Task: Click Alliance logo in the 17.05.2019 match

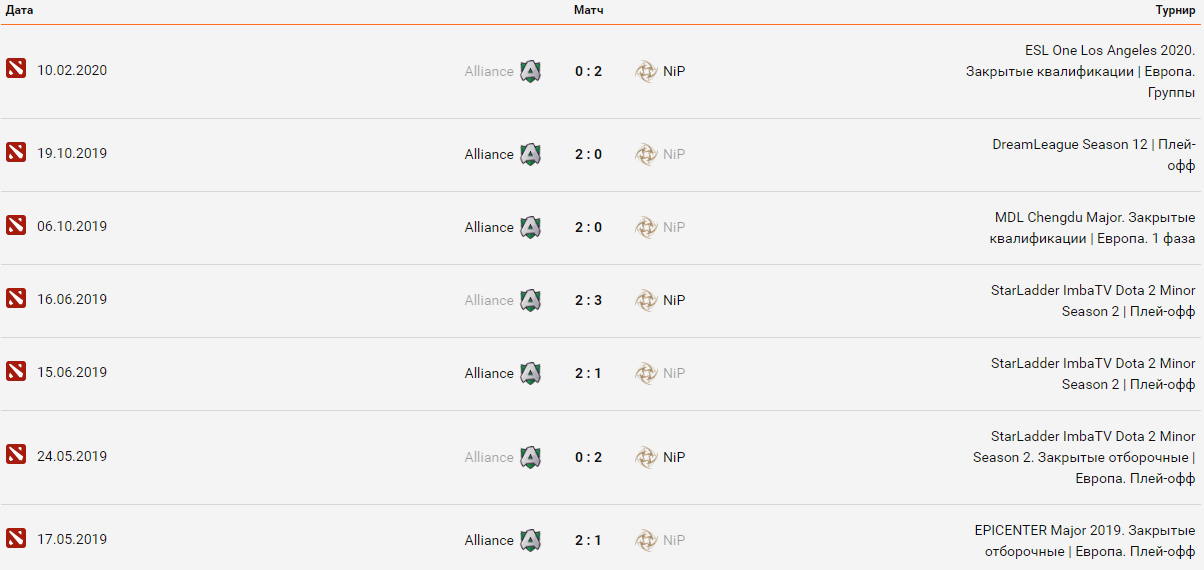Action: coord(530,540)
